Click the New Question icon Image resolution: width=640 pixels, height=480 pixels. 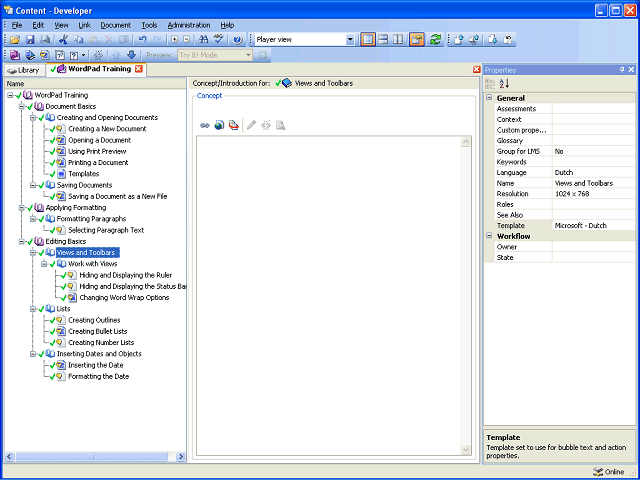tap(74, 55)
